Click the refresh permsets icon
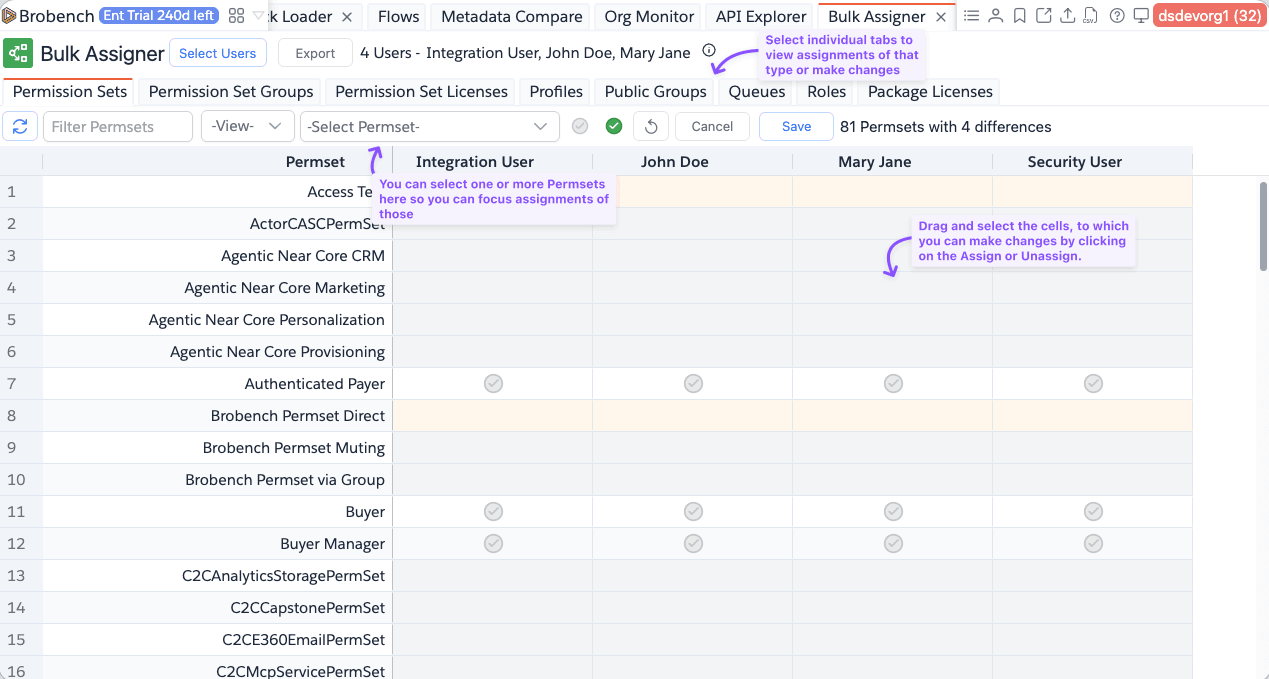1269x679 pixels. tap(19, 127)
